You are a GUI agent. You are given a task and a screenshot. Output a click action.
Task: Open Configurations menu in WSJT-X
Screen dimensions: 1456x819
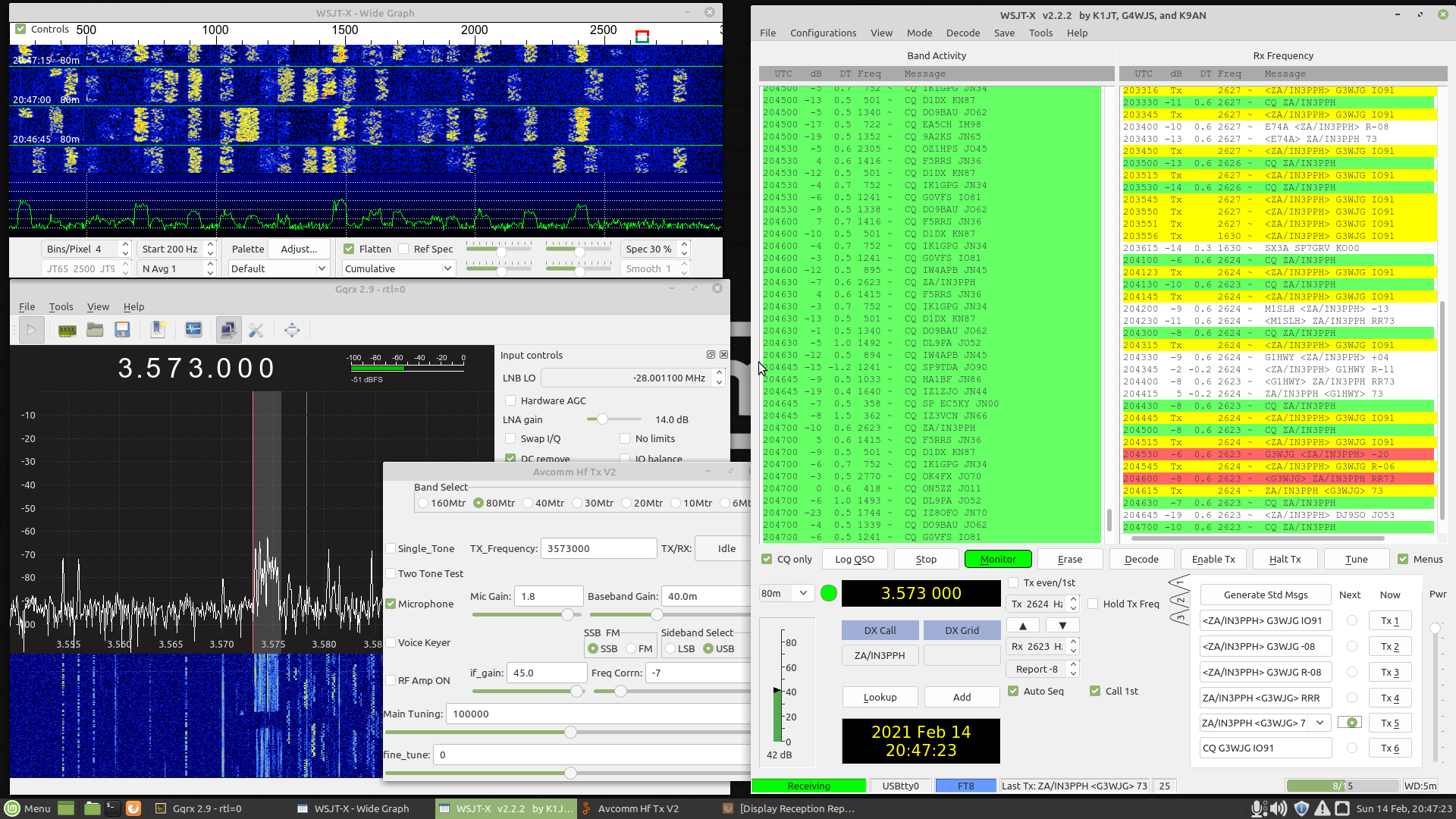823,33
